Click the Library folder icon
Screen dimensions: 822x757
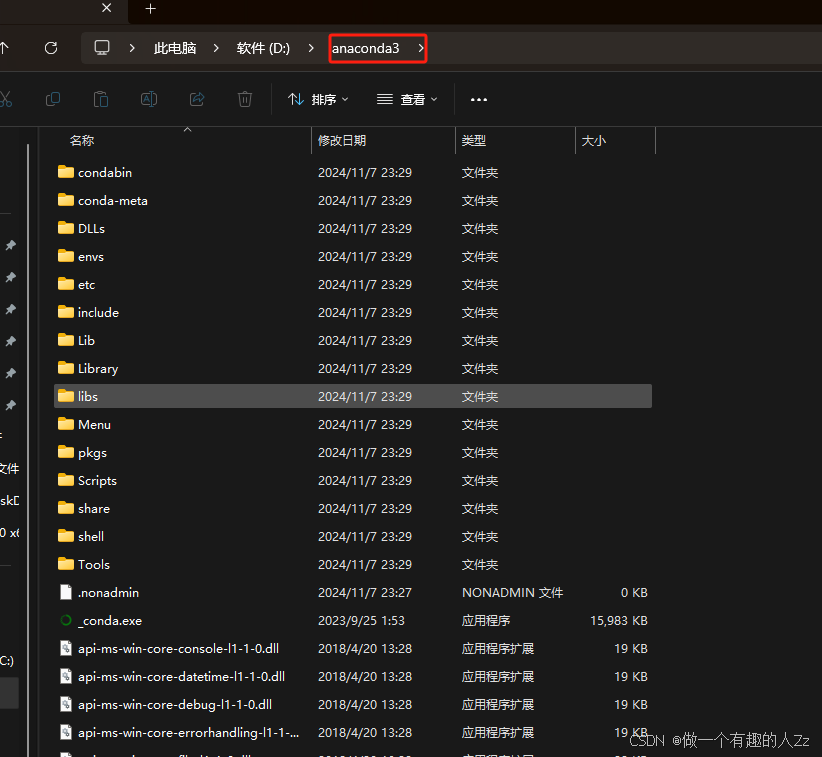66,368
